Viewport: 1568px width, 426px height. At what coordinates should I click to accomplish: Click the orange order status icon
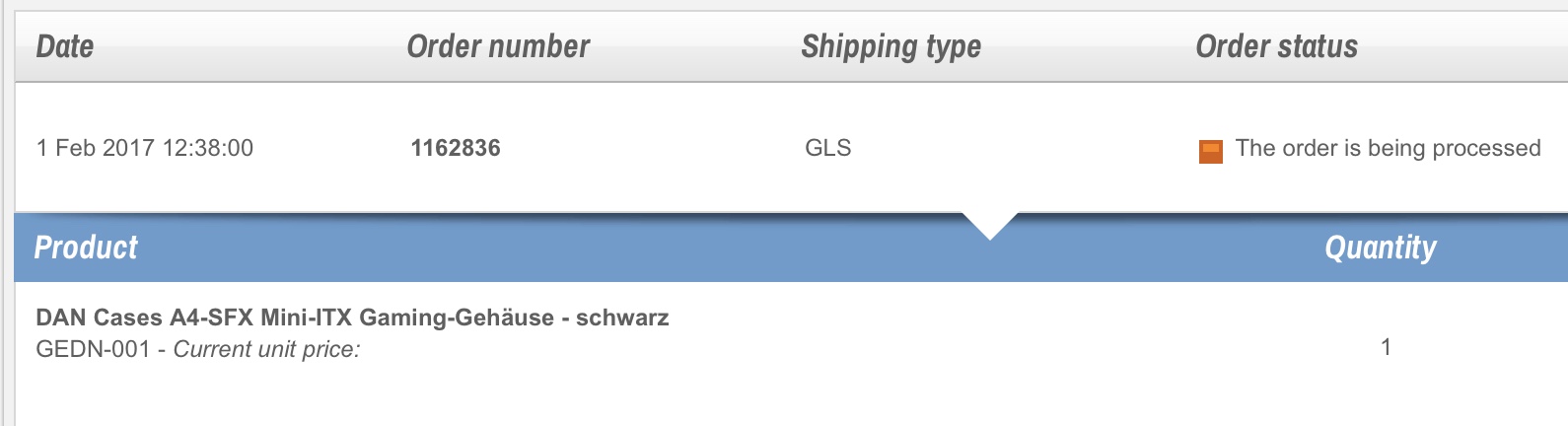pyautogui.click(x=1210, y=151)
